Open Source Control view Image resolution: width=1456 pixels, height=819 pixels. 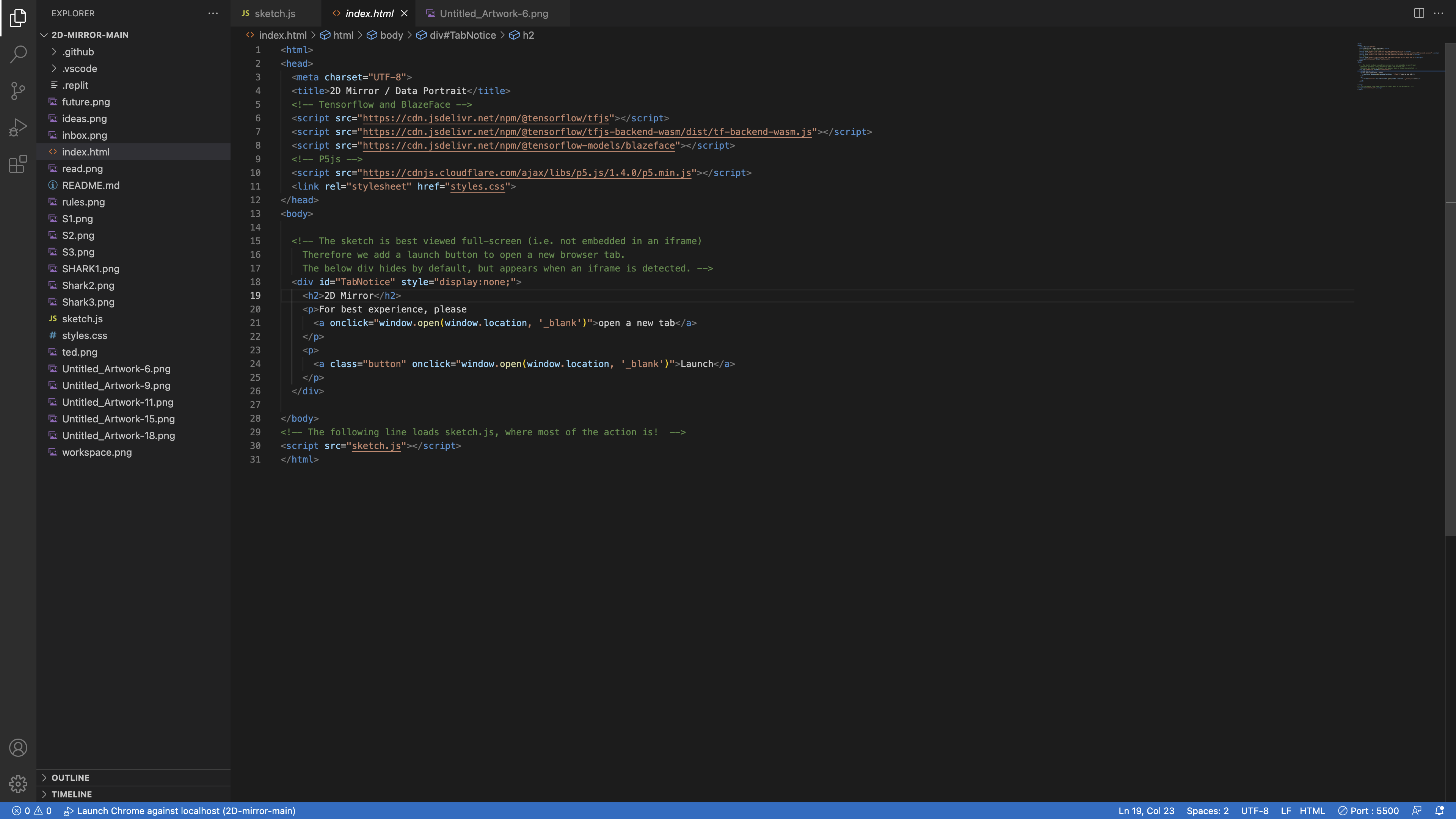tap(18, 91)
